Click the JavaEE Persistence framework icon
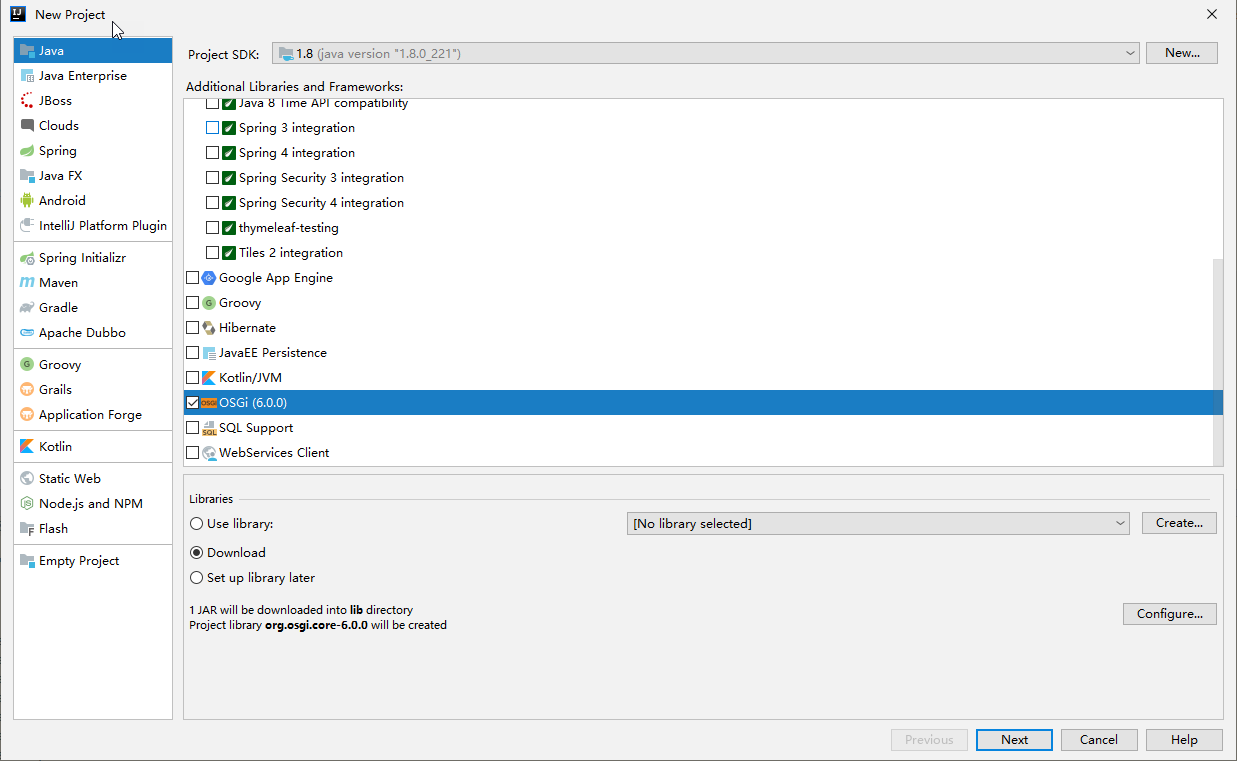This screenshot has width=1237, height=761. (x=209, y=353)
